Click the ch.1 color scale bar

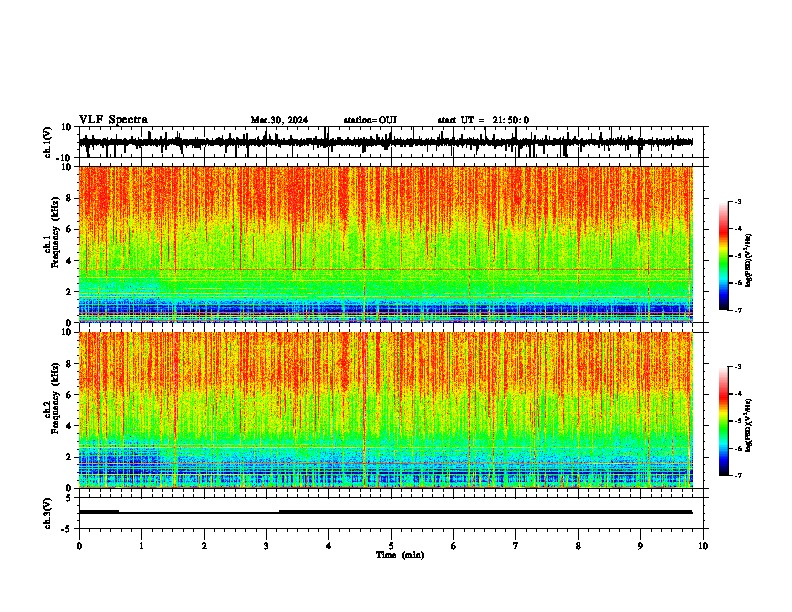[x=724, y=256]
